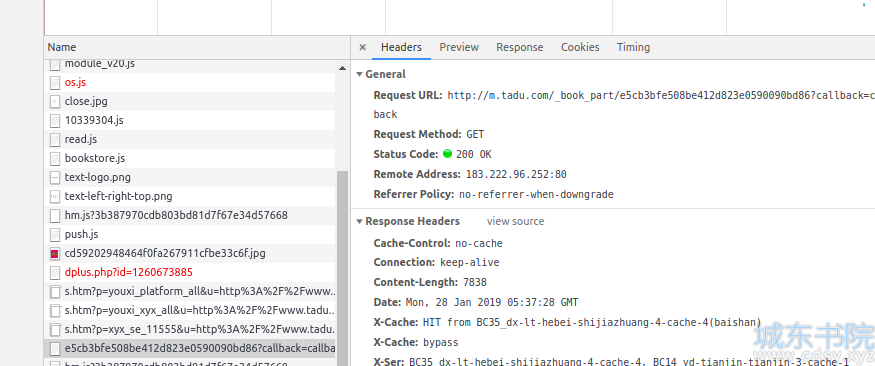Screen dimensions: 875x366
Task: Click the file icon beside os.js
Action: tap(55, 83)
